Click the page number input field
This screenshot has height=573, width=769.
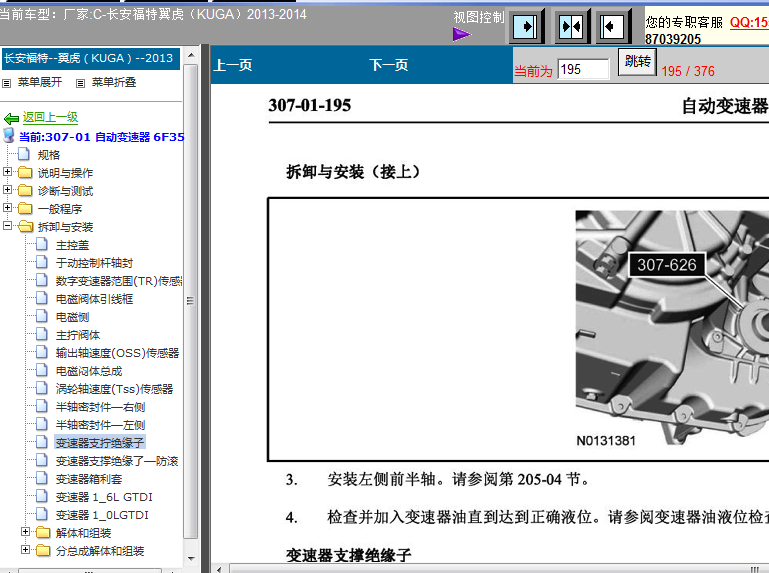584,70
